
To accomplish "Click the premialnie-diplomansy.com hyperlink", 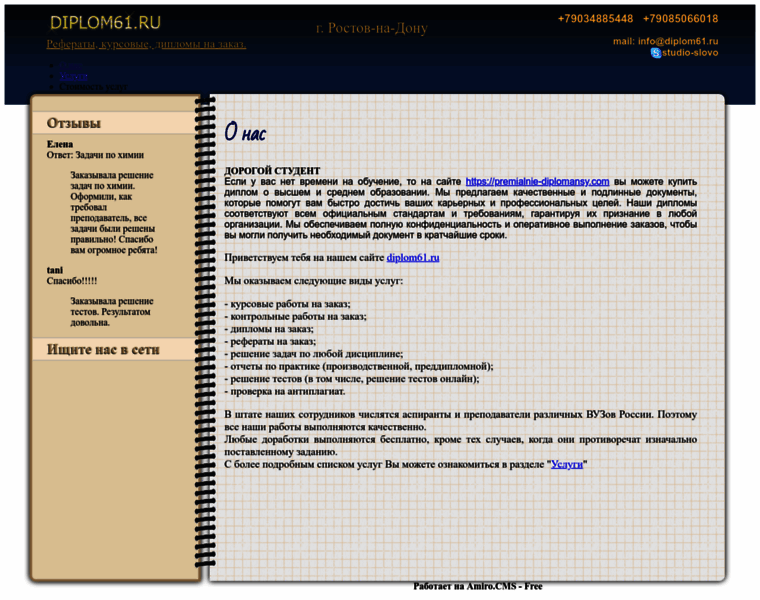I will [x=537, y=181].
